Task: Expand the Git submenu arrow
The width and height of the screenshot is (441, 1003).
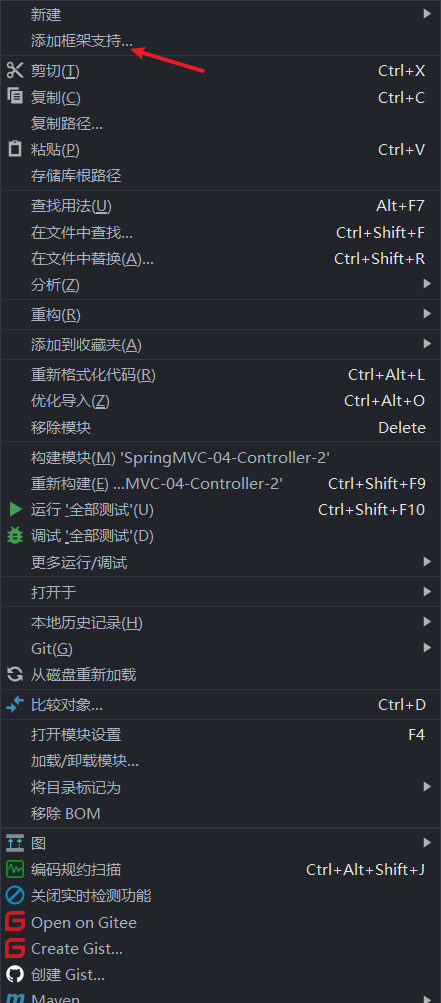Action: pos(427,648)
